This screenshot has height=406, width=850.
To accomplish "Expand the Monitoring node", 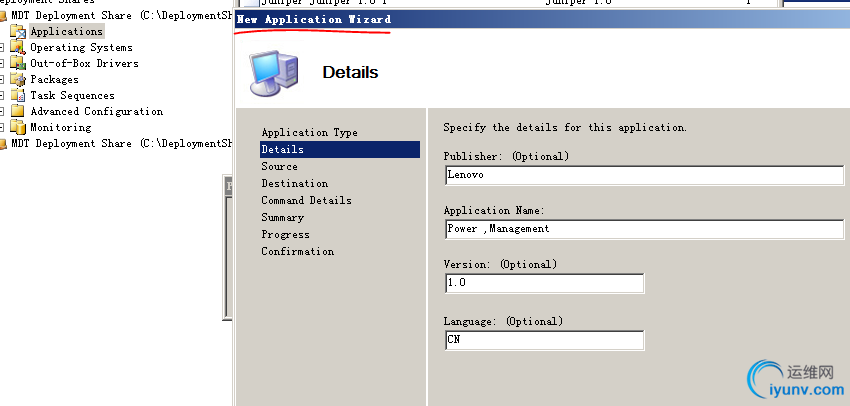I will coord(2,127).
